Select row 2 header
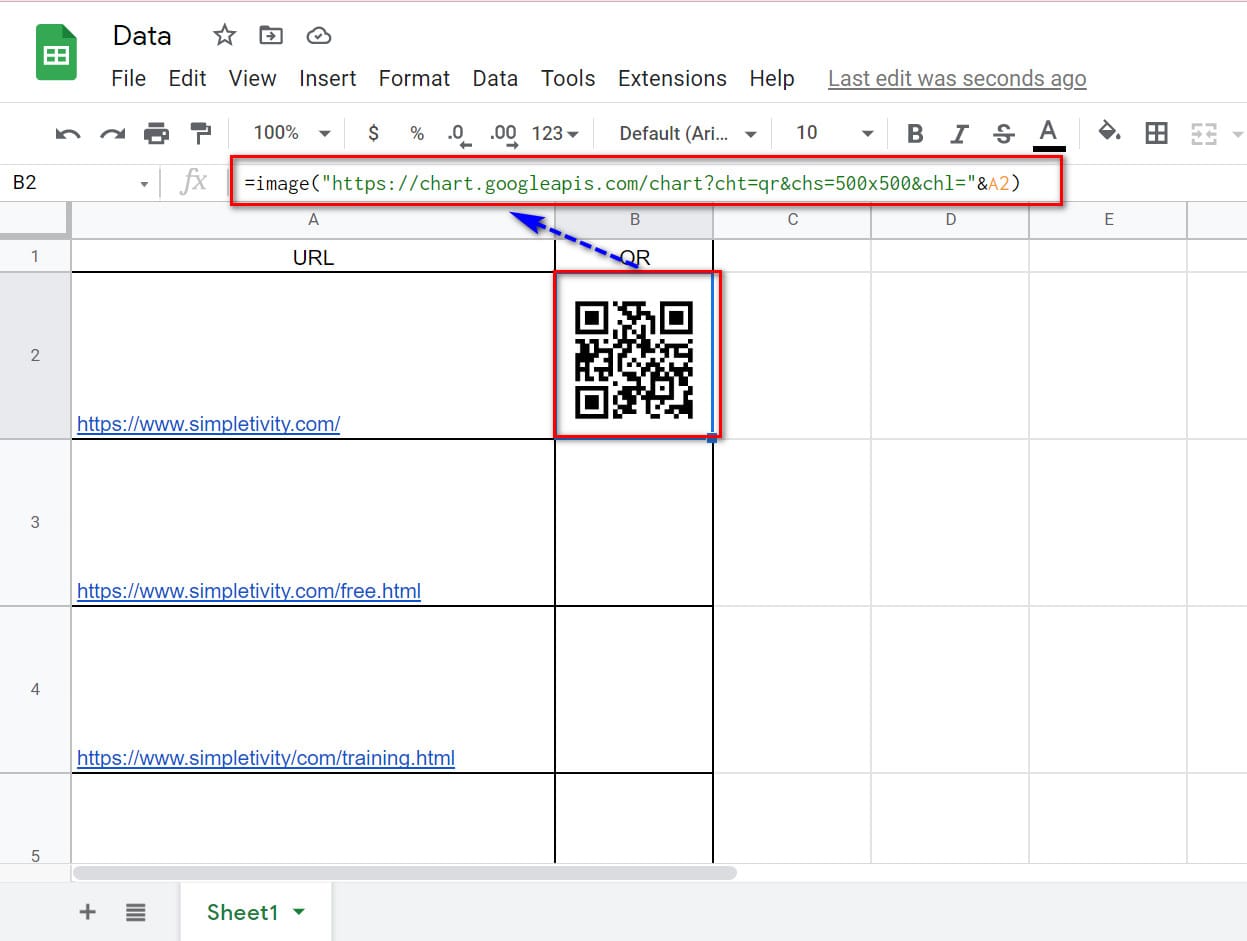 tap(35, 355)
